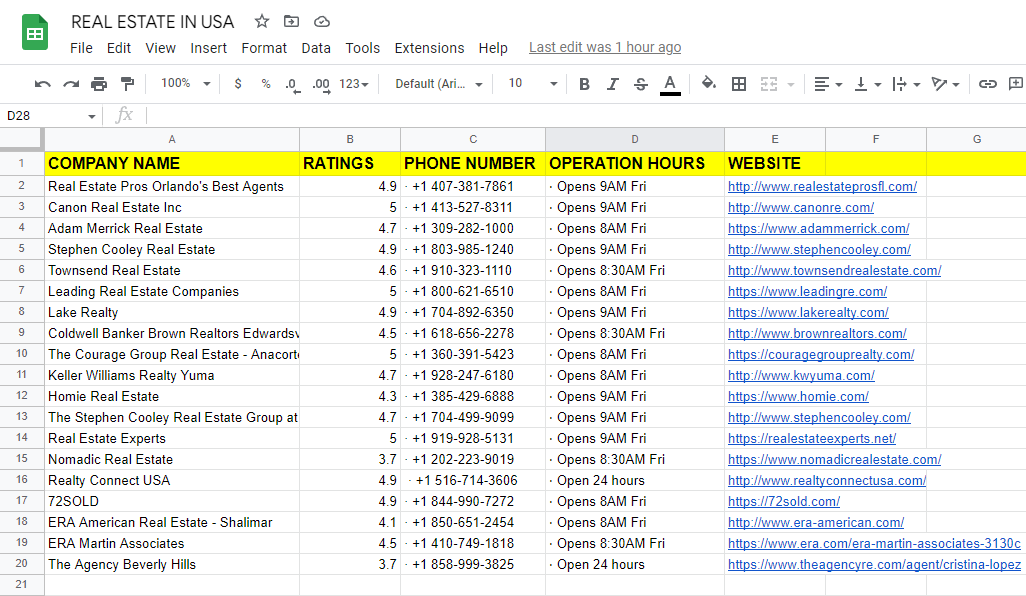
Task: Select row 10 header
Action: click(22, 354)
